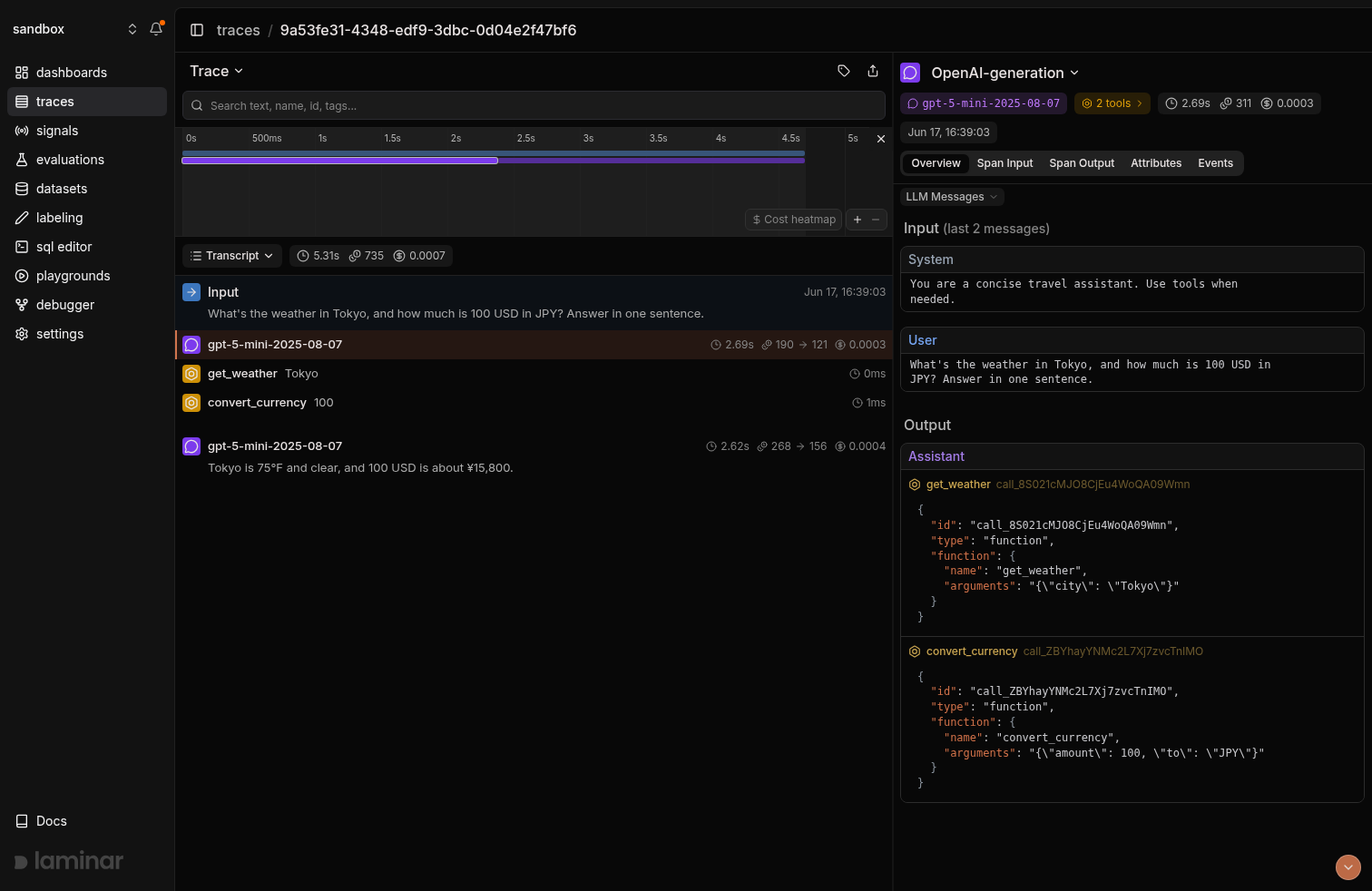
Task: Select the Input row in transcript
Action: (x=534, y=302)
